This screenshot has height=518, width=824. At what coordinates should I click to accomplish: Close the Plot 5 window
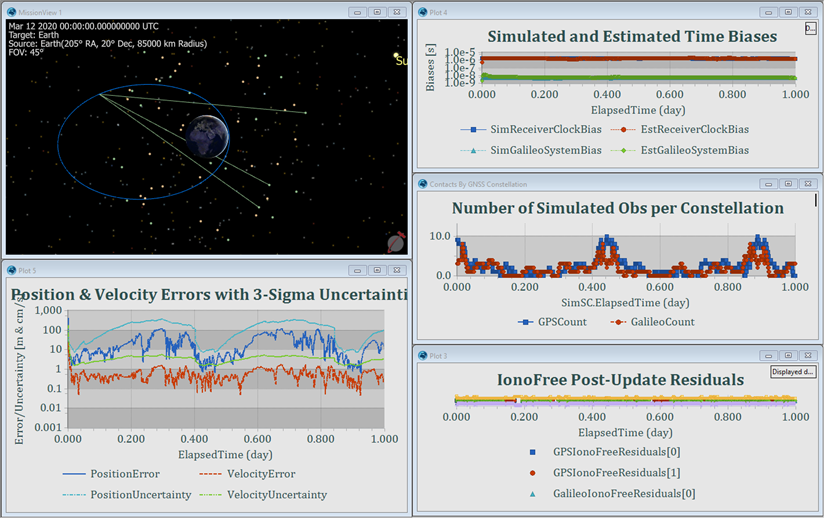click(397, 270)
